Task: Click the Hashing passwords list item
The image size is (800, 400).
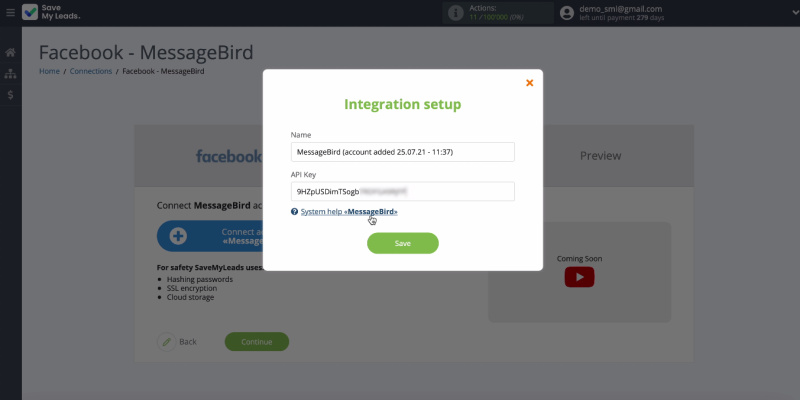Action: click(199, 279)
